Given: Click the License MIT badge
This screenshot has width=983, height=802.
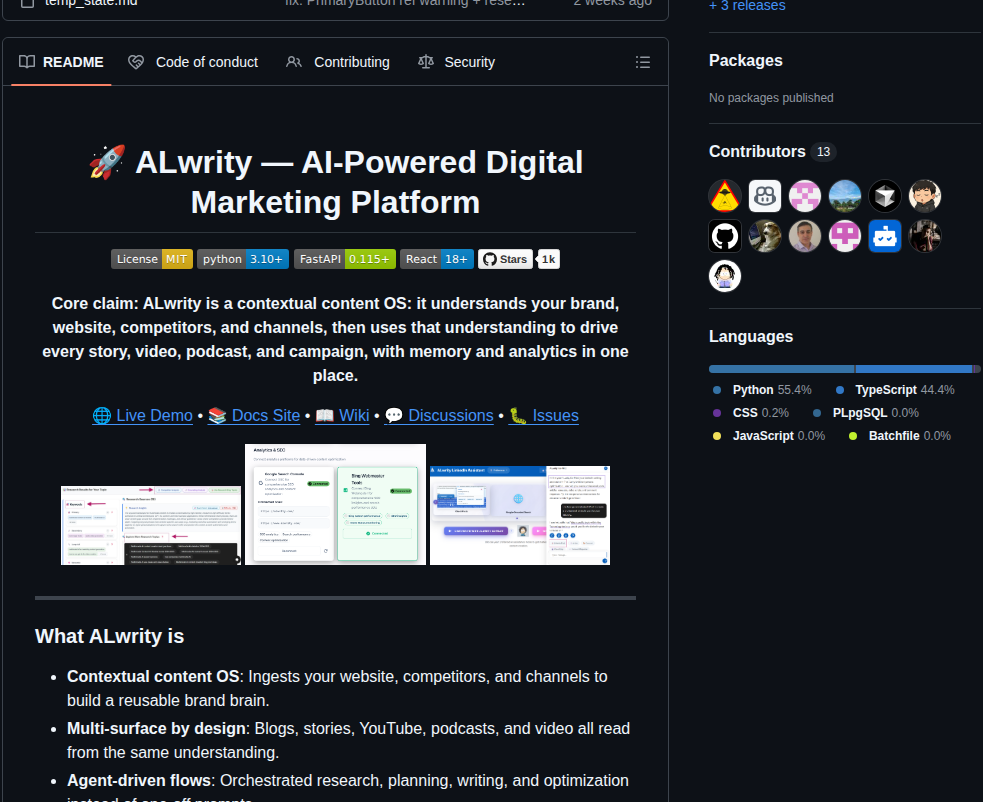Looking at the screenshot, I should tap(152, 259).
